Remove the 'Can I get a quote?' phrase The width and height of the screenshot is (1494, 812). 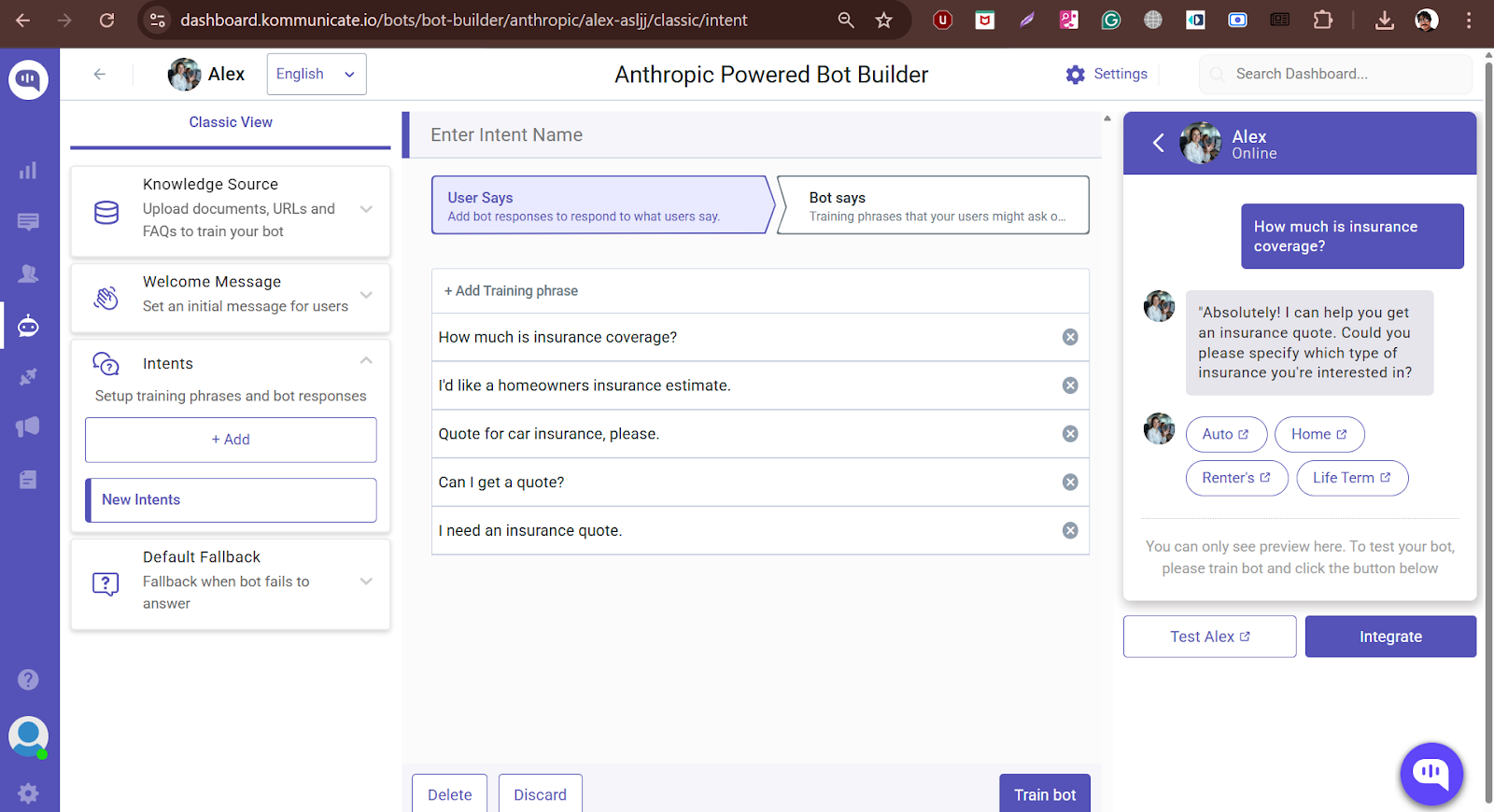click(1070, 483)
